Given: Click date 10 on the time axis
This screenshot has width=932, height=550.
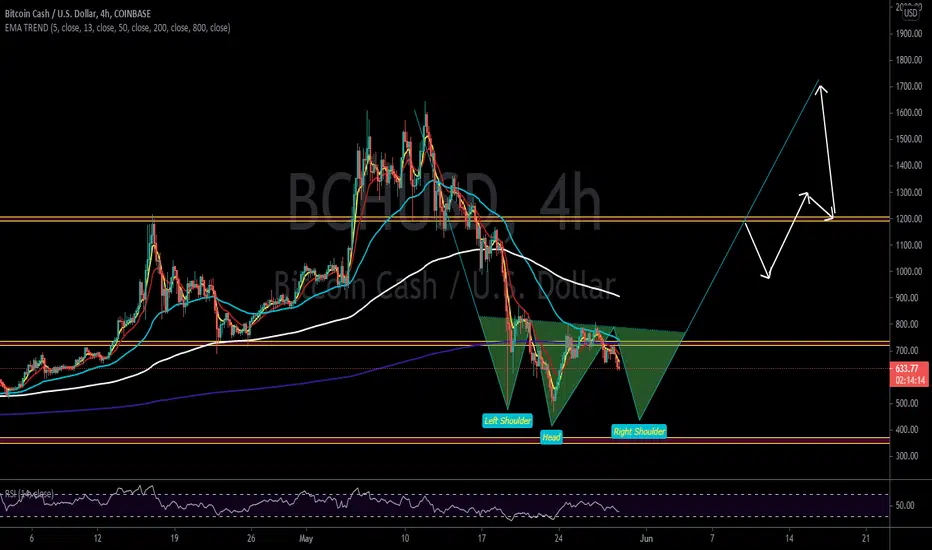Looking at the screenshot, I should pos(405,539).
